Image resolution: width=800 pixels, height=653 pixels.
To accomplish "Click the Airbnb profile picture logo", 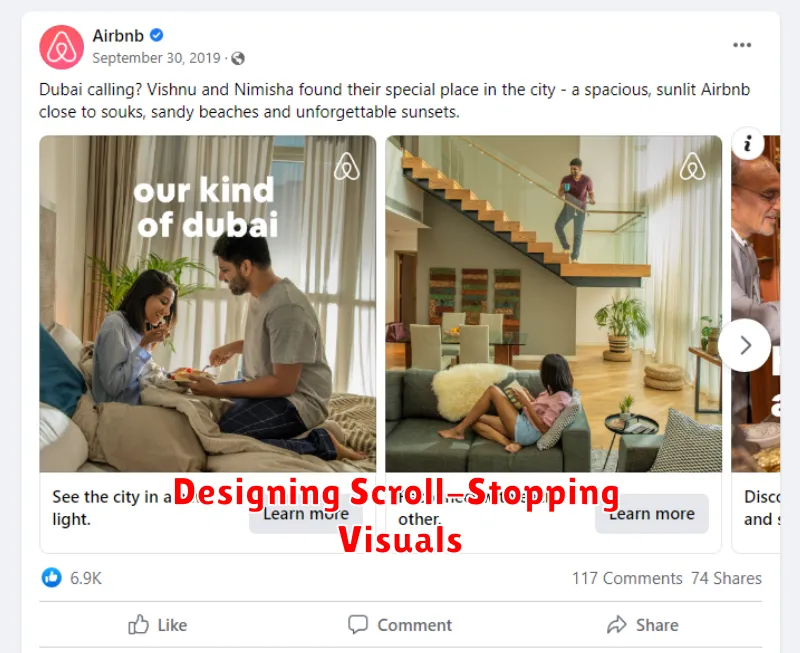I will point(61,47).
